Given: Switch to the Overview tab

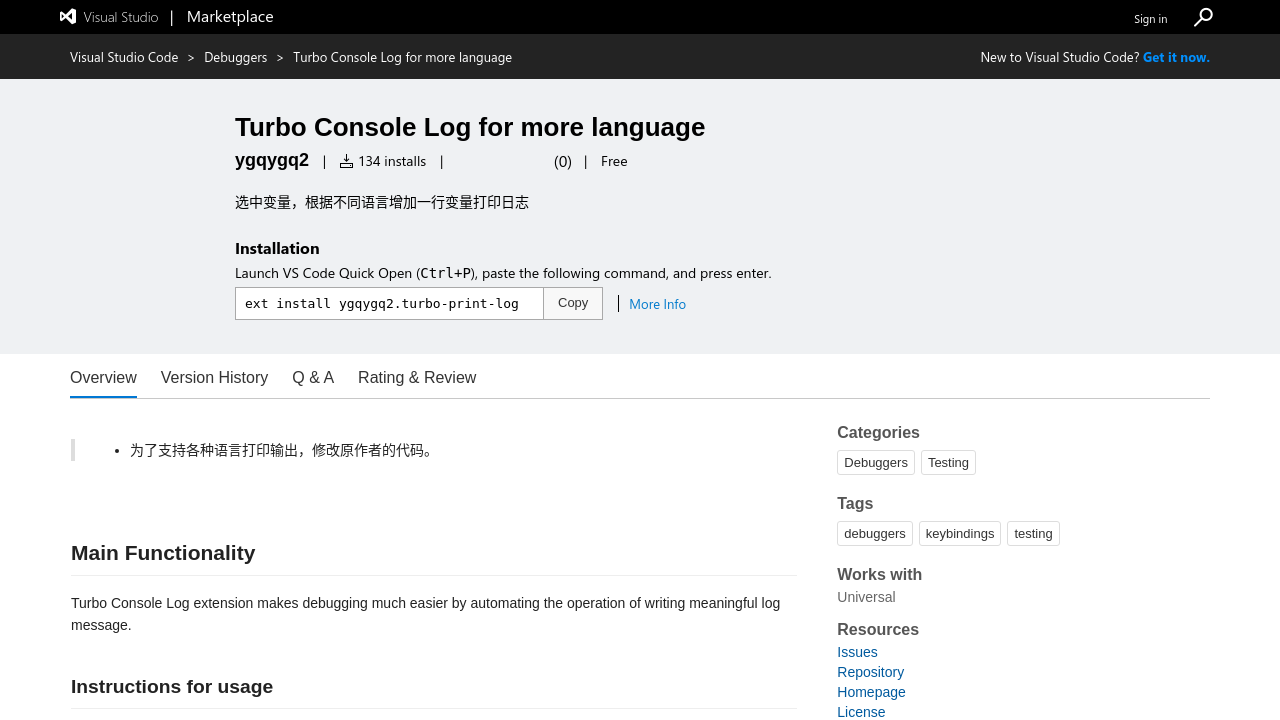Looking at the screenshot, I should pyautogui.click(x=103, y=377).
